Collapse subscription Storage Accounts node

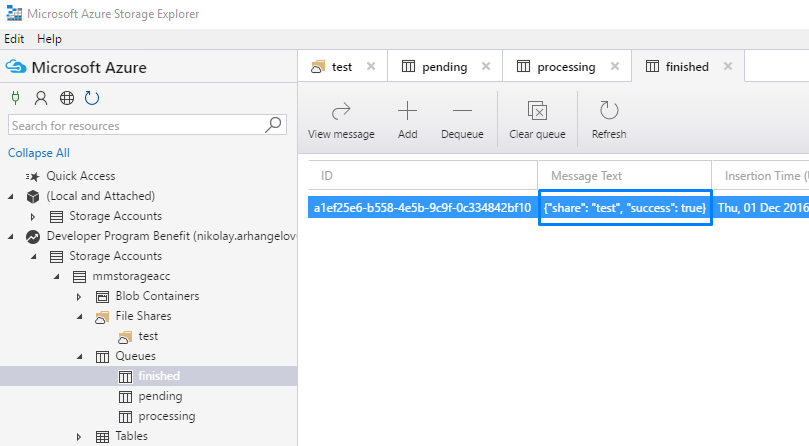(34, 256)
